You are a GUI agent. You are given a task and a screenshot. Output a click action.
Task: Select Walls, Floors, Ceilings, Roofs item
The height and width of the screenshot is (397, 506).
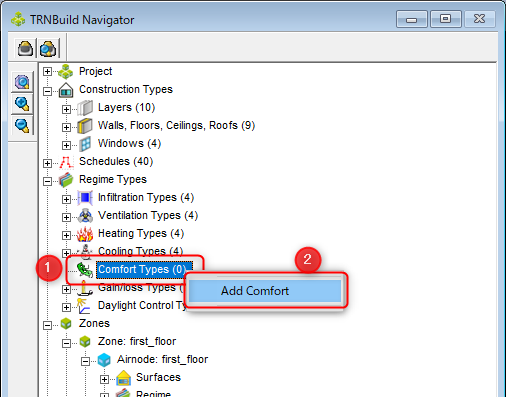point(176,125)
